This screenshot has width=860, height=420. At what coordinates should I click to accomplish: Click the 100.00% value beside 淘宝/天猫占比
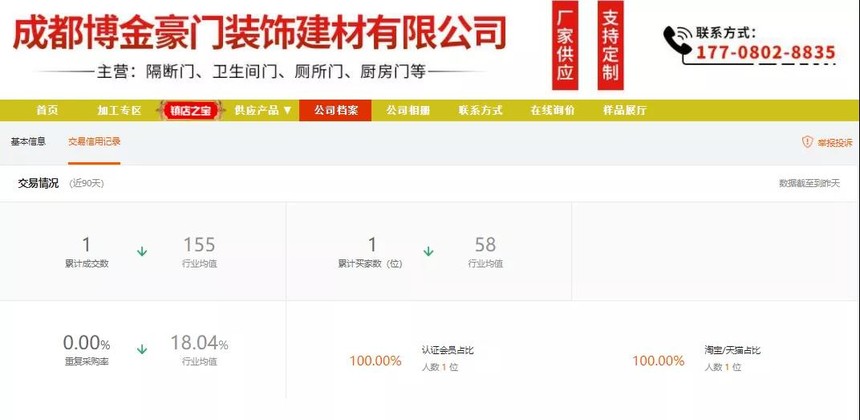coord(658,361)
